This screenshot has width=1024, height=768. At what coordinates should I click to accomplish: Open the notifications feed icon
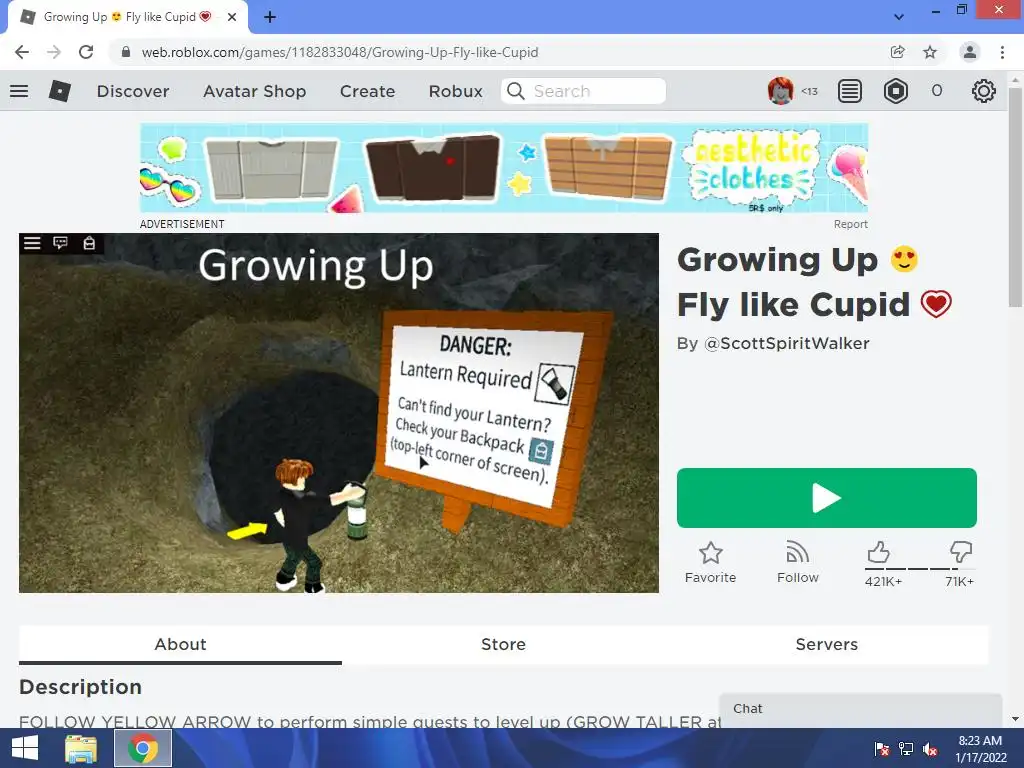[x=850, y=91]
